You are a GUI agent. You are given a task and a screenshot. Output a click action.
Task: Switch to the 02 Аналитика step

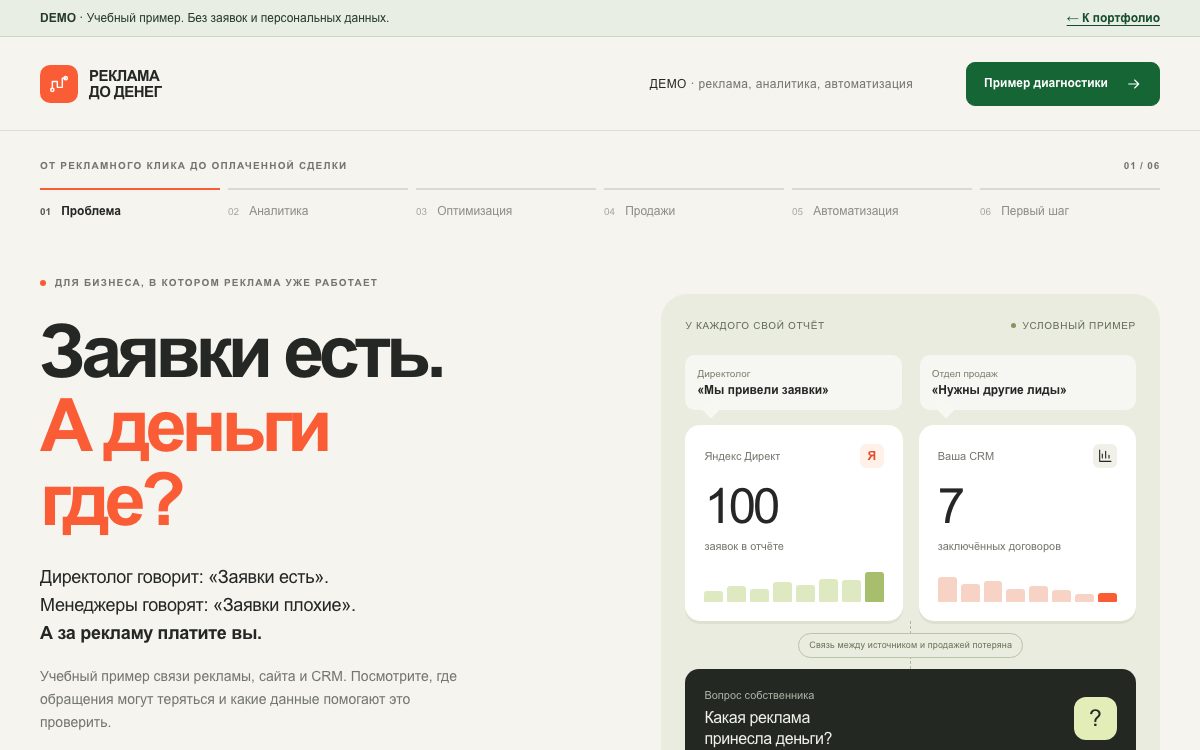318,204
